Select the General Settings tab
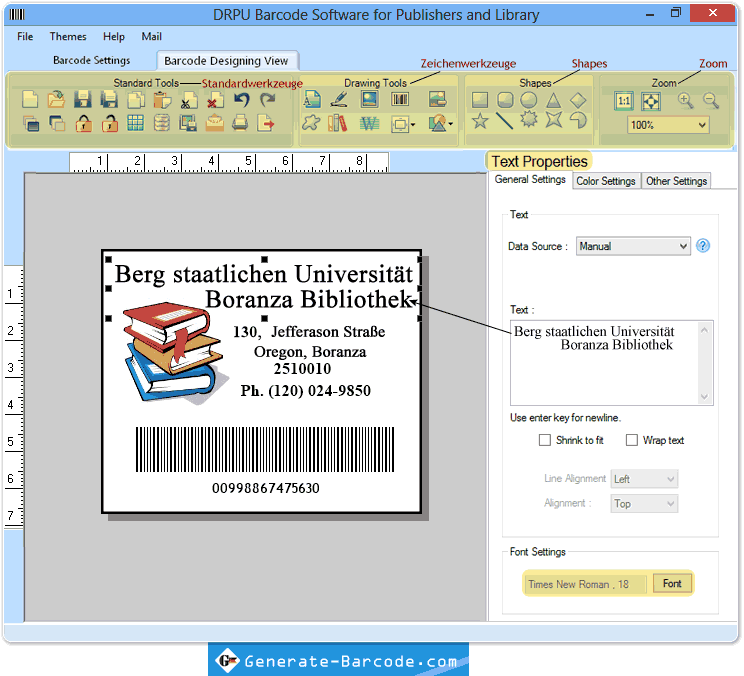Screen dimensions: 744x676 [x=530, y=179]
